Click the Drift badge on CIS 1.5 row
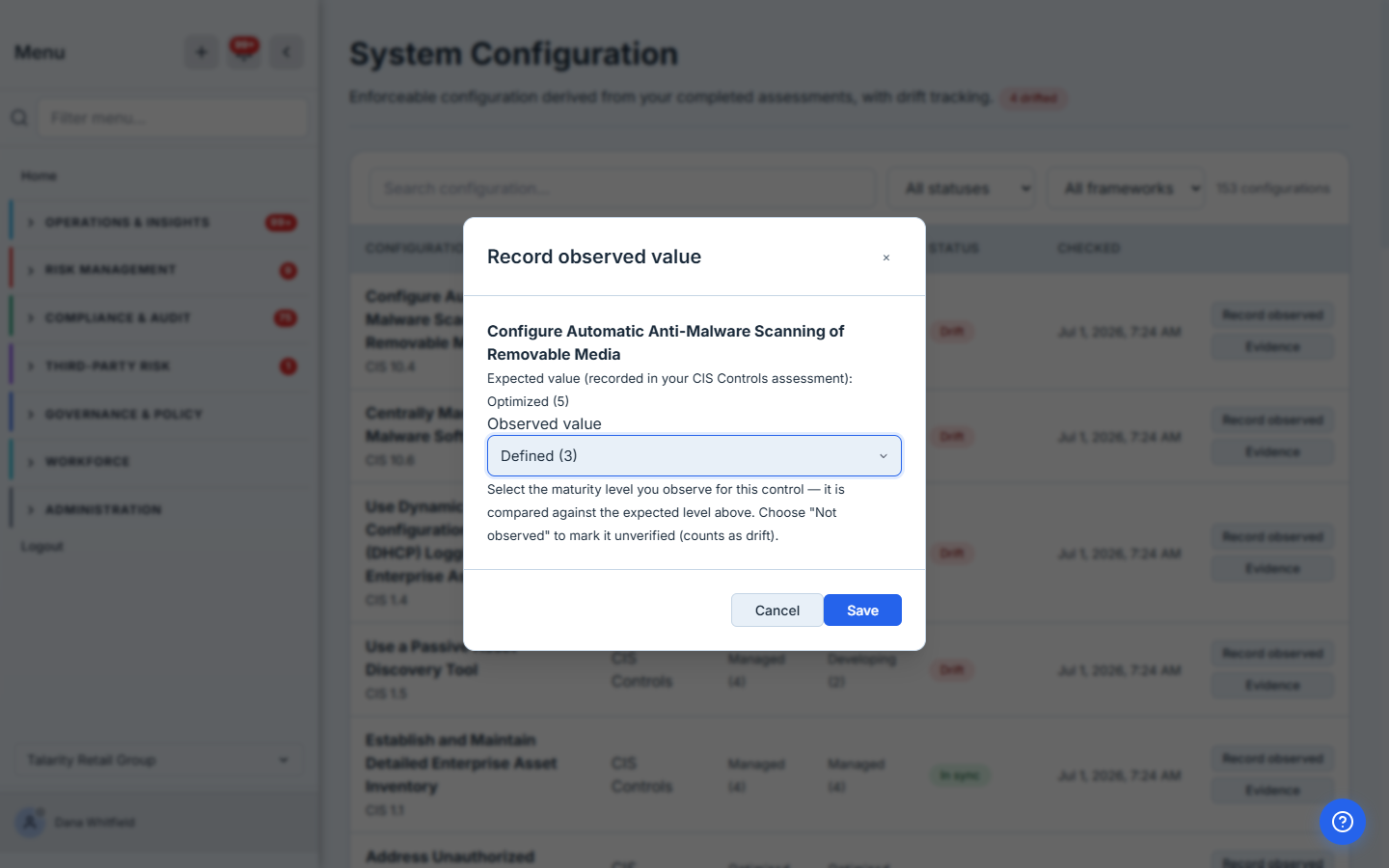 pyautogui.click(x=952, y=670)
